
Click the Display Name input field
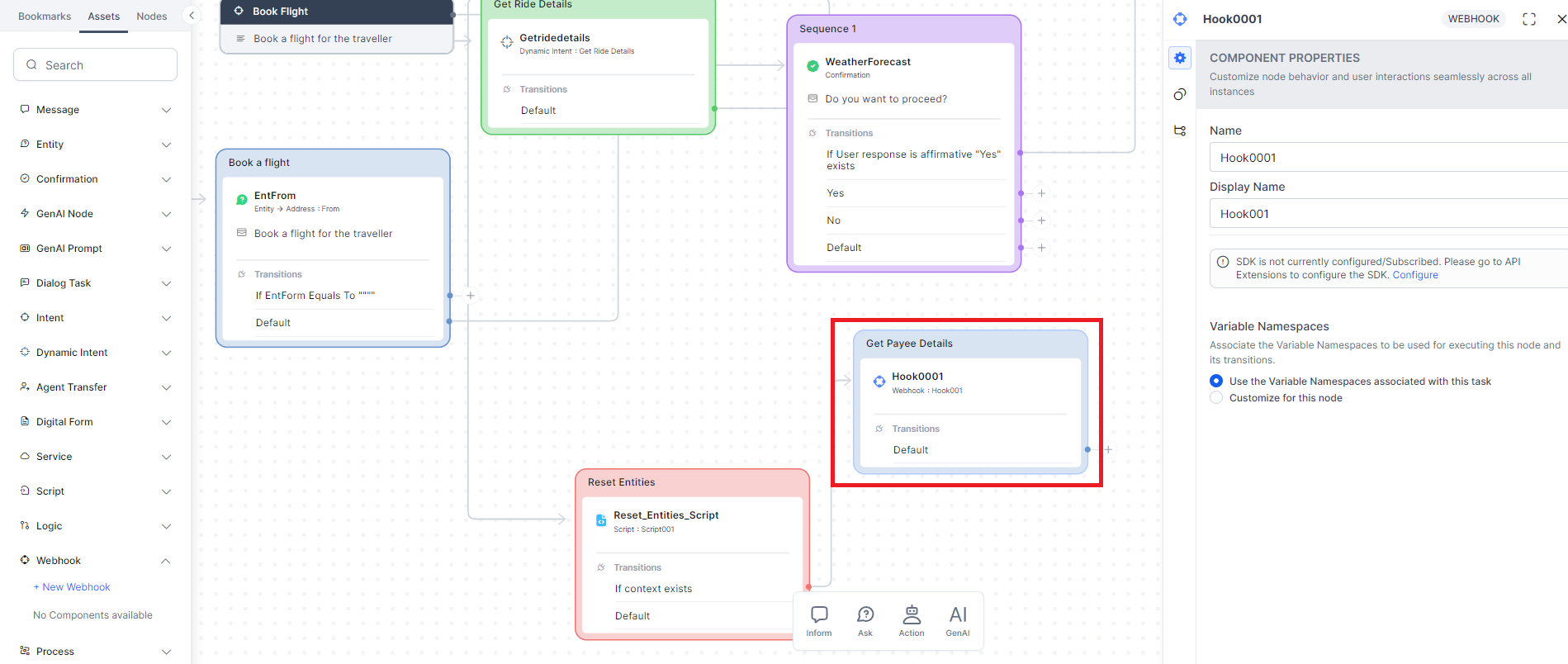(1387, 214)
